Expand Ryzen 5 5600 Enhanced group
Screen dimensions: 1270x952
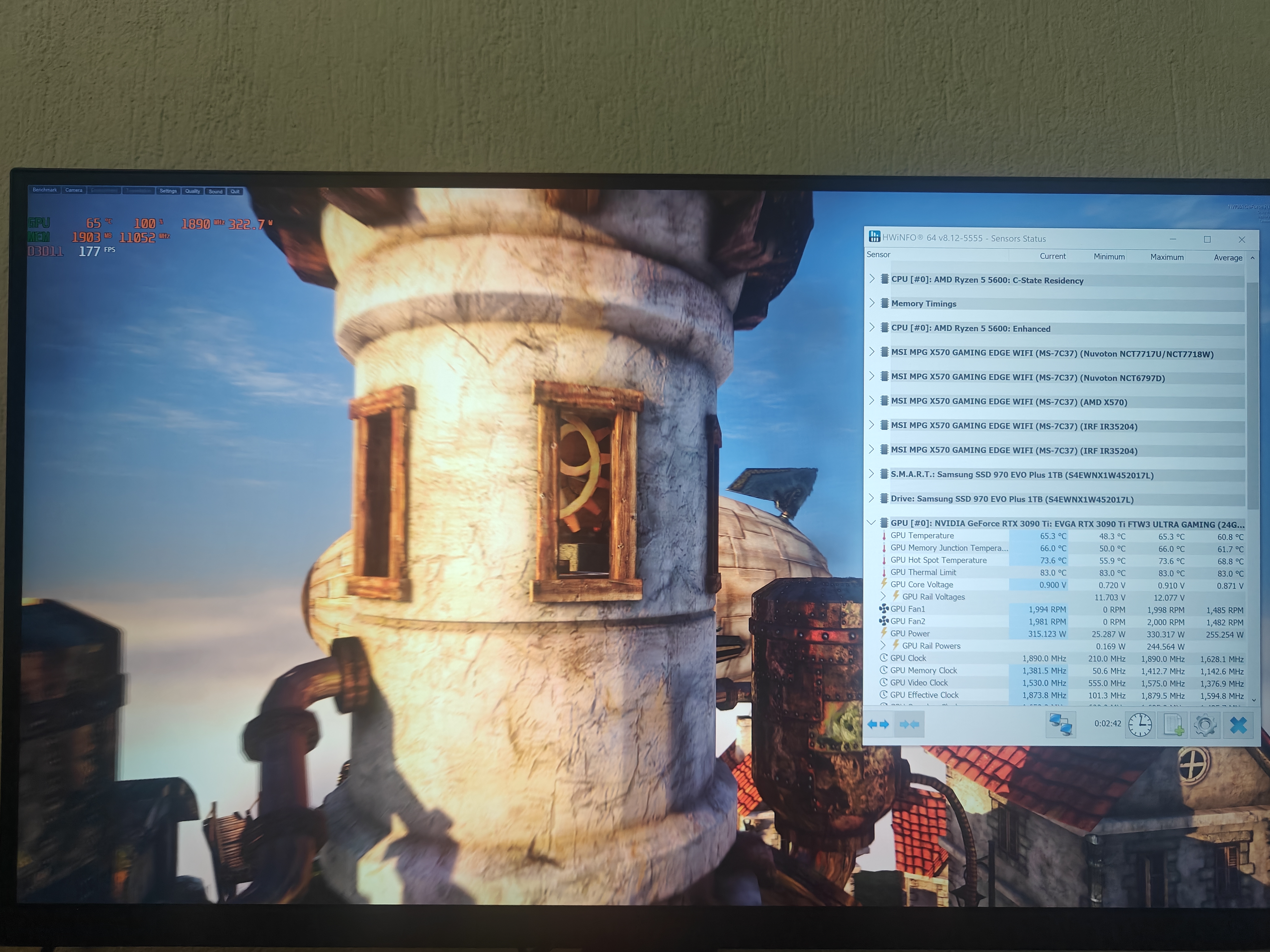[x=872, y=327]
